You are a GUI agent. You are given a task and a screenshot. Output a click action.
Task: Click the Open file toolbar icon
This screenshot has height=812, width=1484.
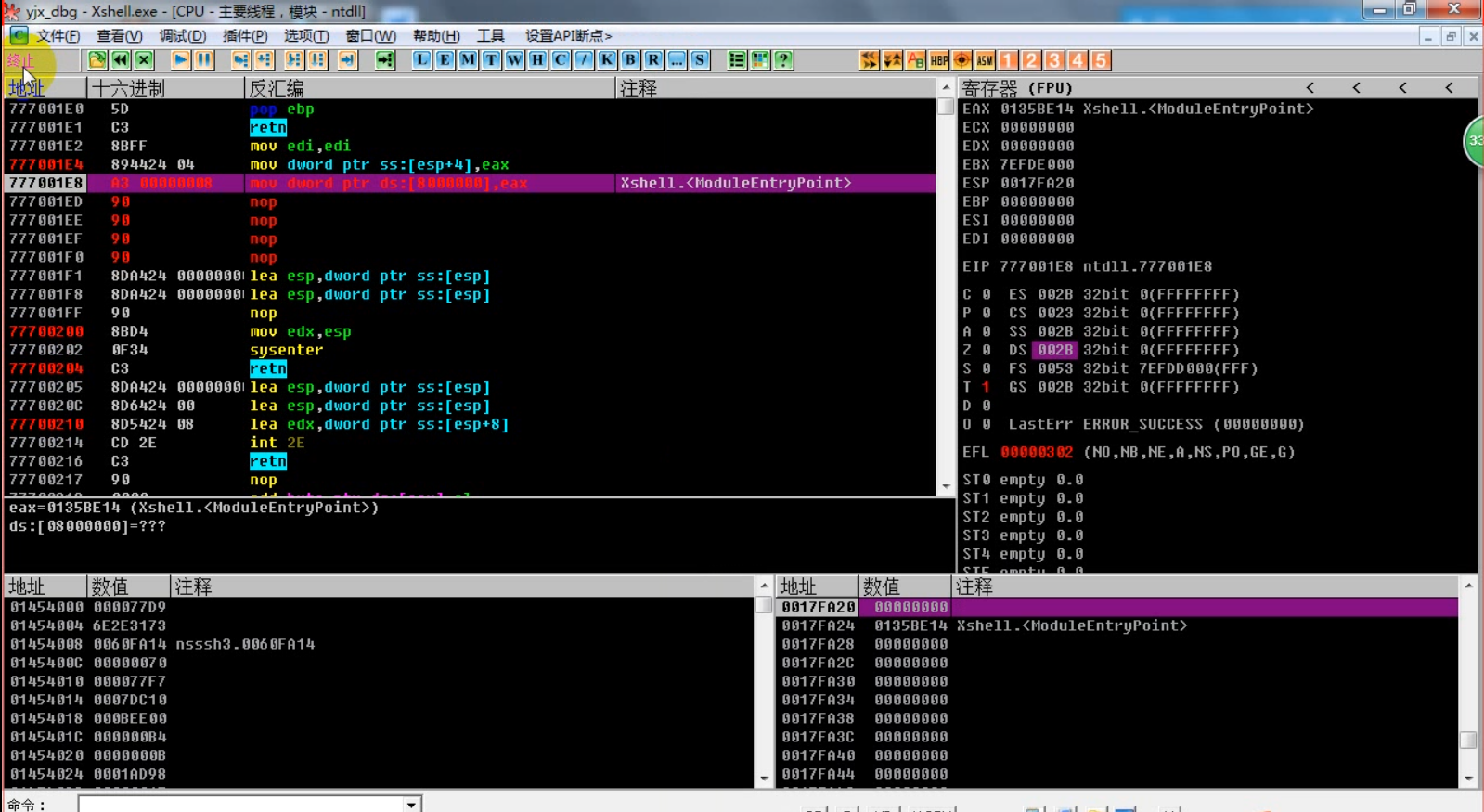point(97,60)
